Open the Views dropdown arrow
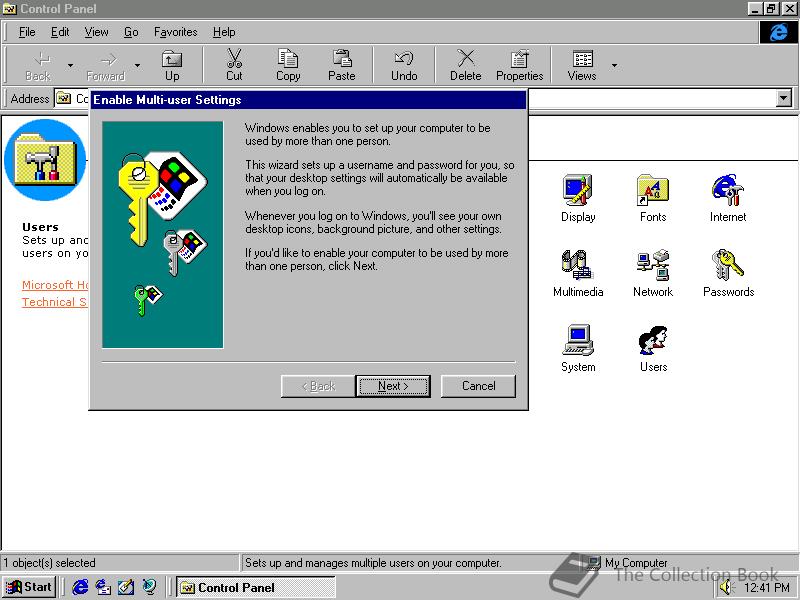This screenshot has height=600, width=800. point(614,65)
